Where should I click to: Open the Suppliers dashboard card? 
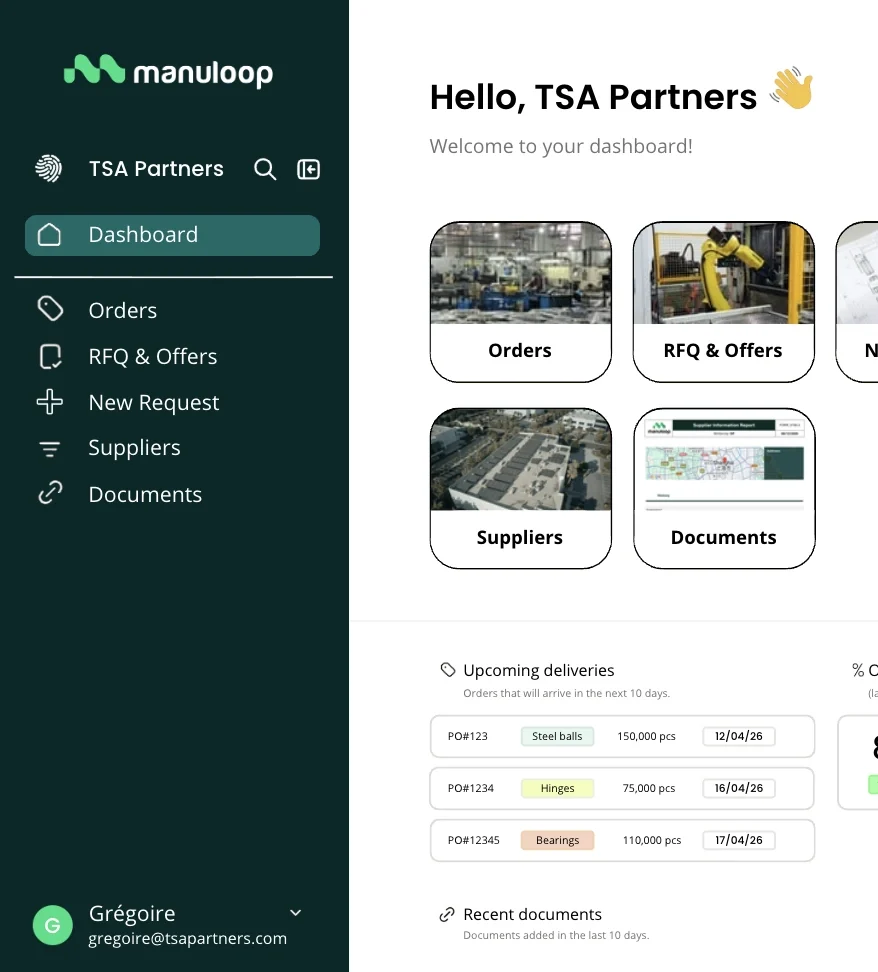(520, 488)
